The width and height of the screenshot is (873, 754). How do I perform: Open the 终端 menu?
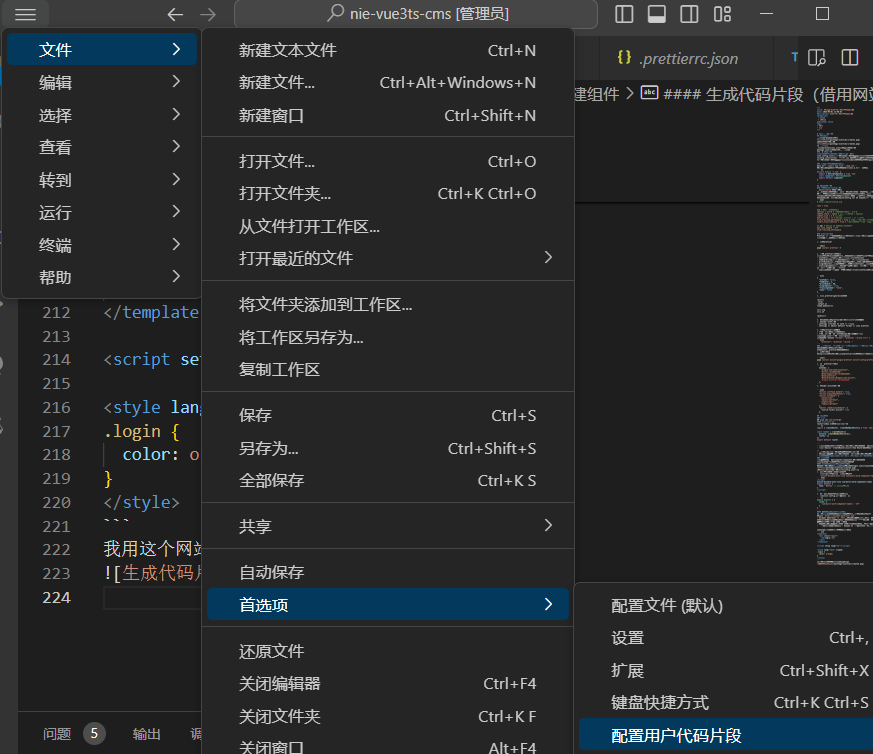[102, 245]
